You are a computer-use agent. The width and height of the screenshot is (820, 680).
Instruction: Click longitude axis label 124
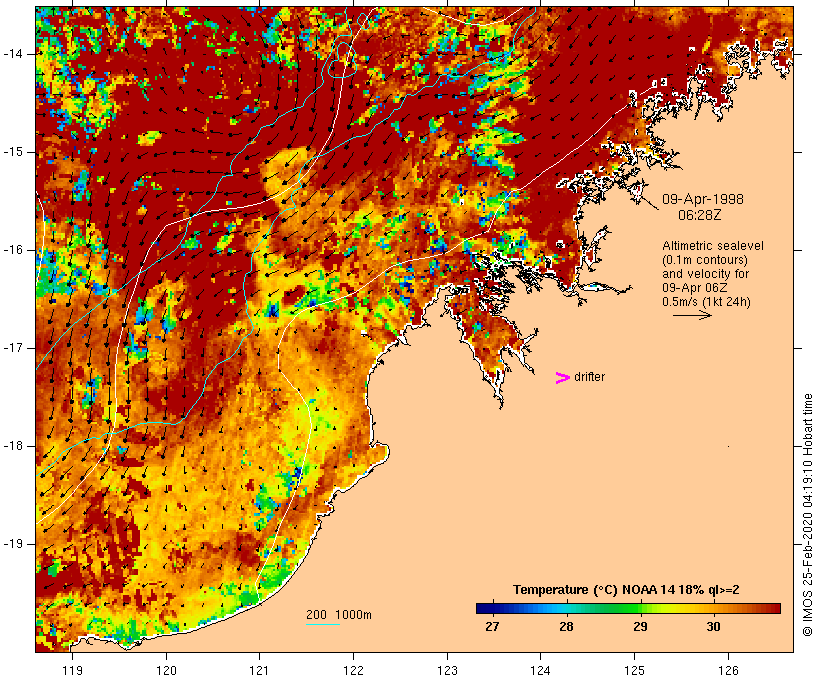(540, 671)
